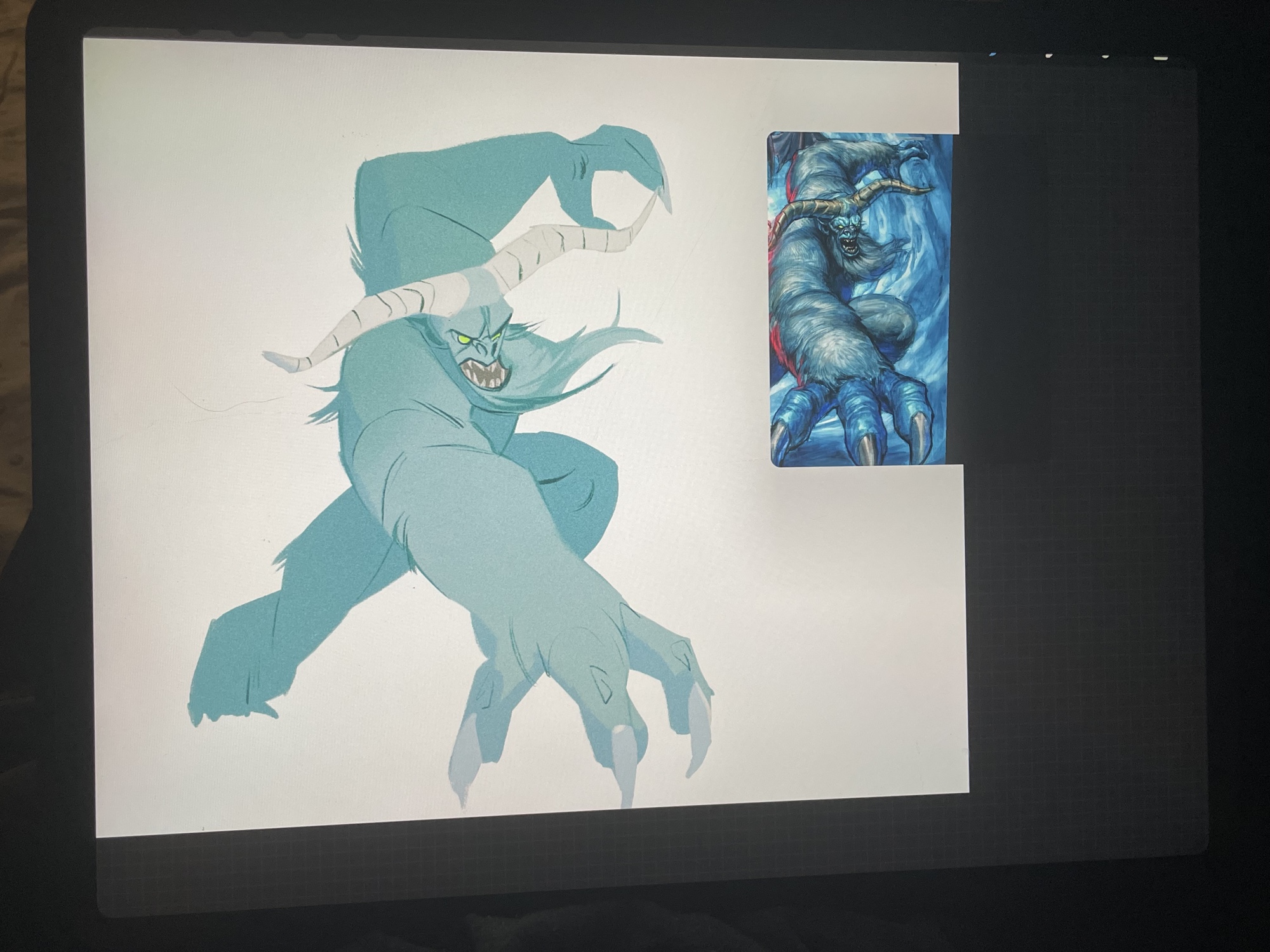This screenshot has height=952, width=1270.
Task: Tap the left horn tip on canvas
Action: coord(274,359)
